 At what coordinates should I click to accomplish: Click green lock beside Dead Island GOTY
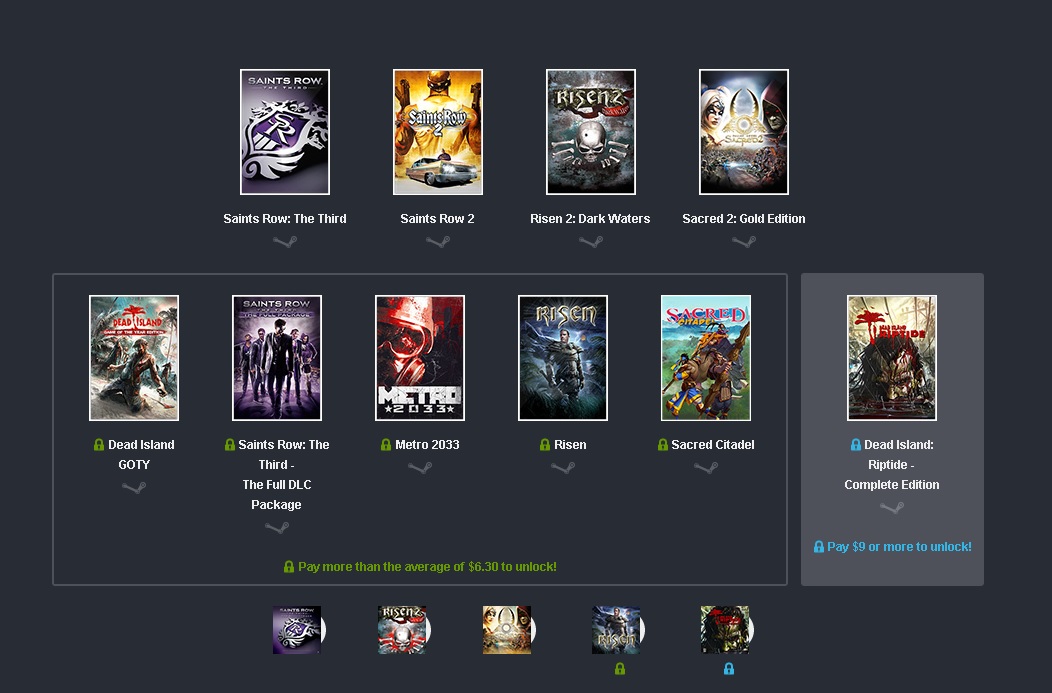tap(99, 445)
